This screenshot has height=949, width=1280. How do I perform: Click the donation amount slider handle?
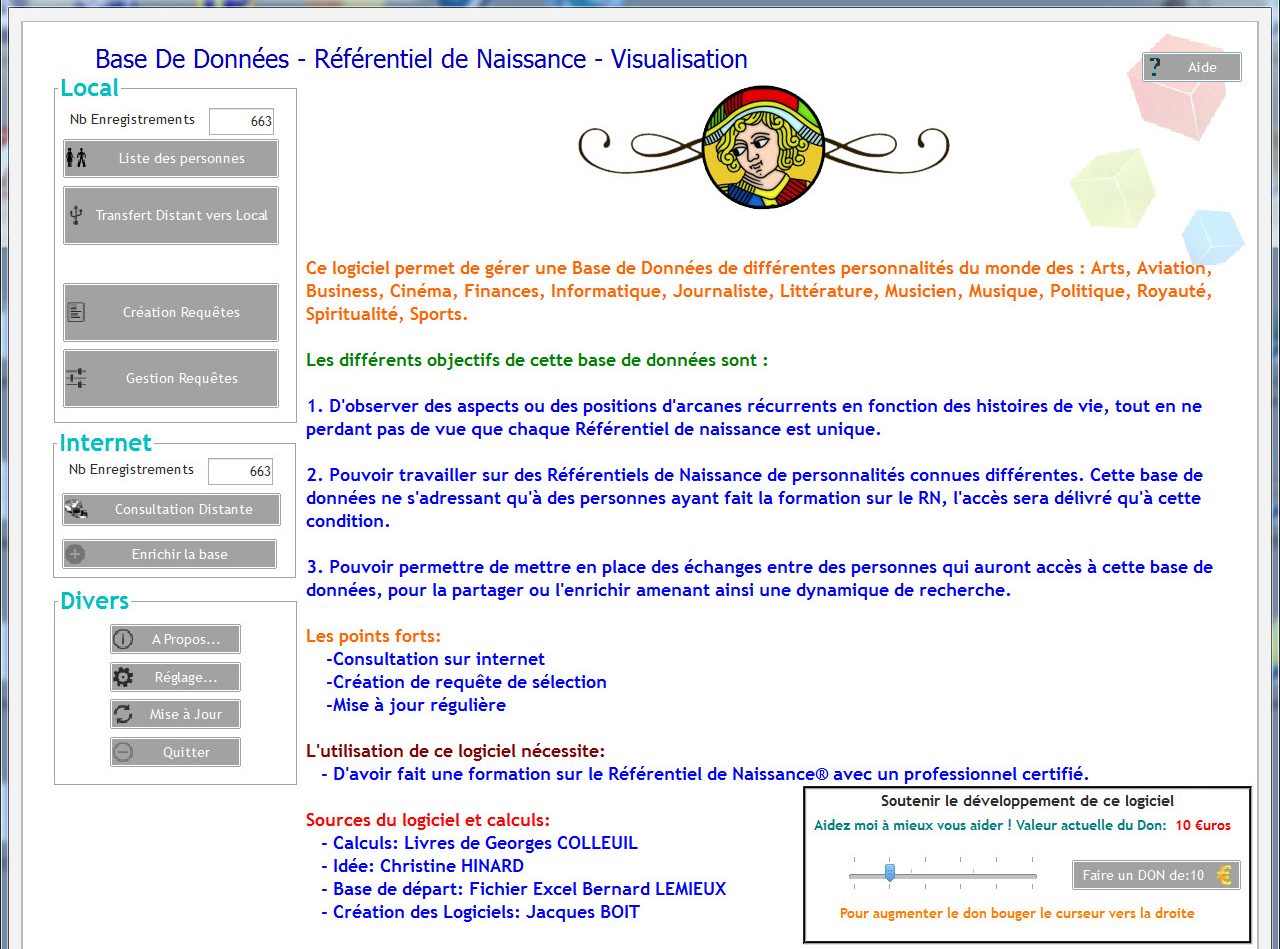(x=890, y=873)
